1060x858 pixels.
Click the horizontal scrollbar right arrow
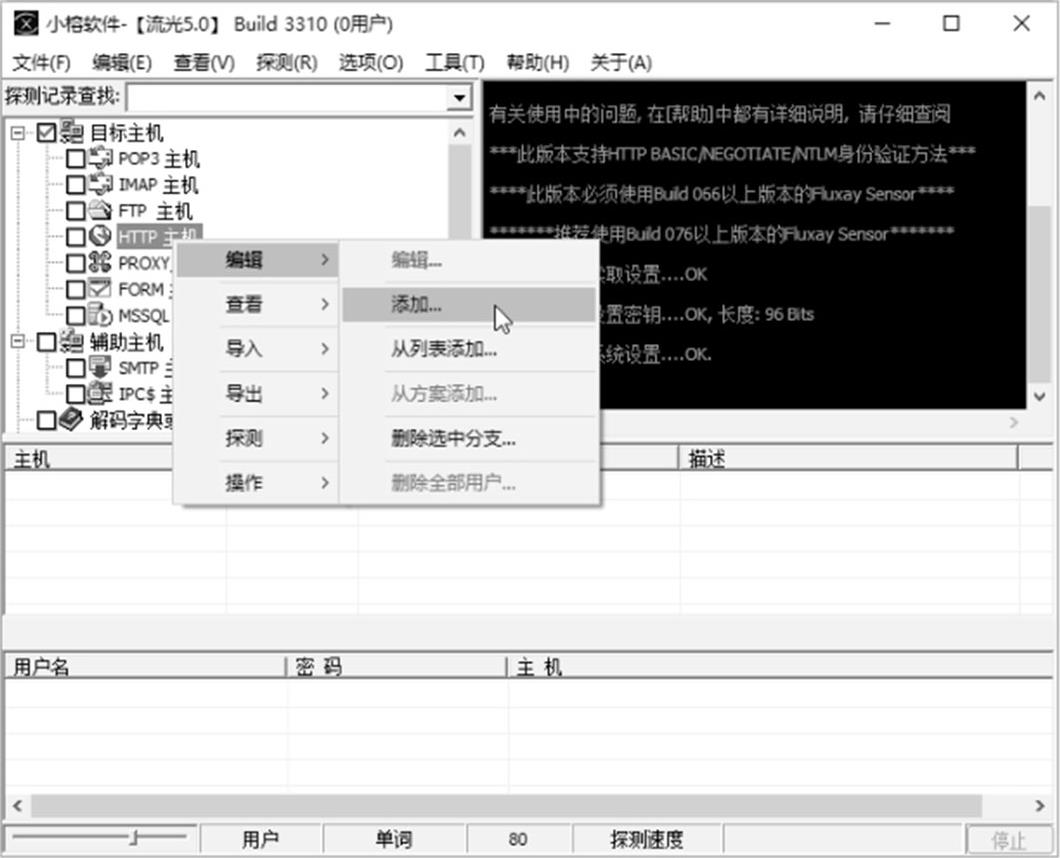click(1040, 805)
